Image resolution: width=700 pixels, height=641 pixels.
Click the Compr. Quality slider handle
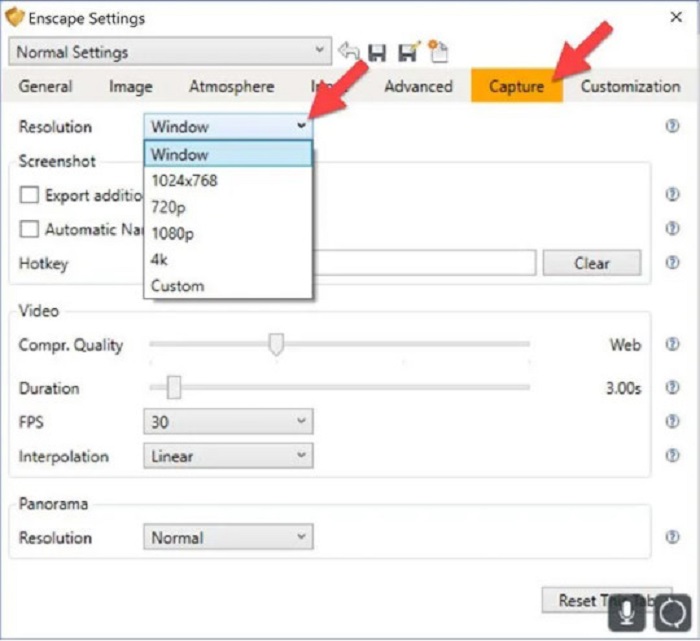276,345
